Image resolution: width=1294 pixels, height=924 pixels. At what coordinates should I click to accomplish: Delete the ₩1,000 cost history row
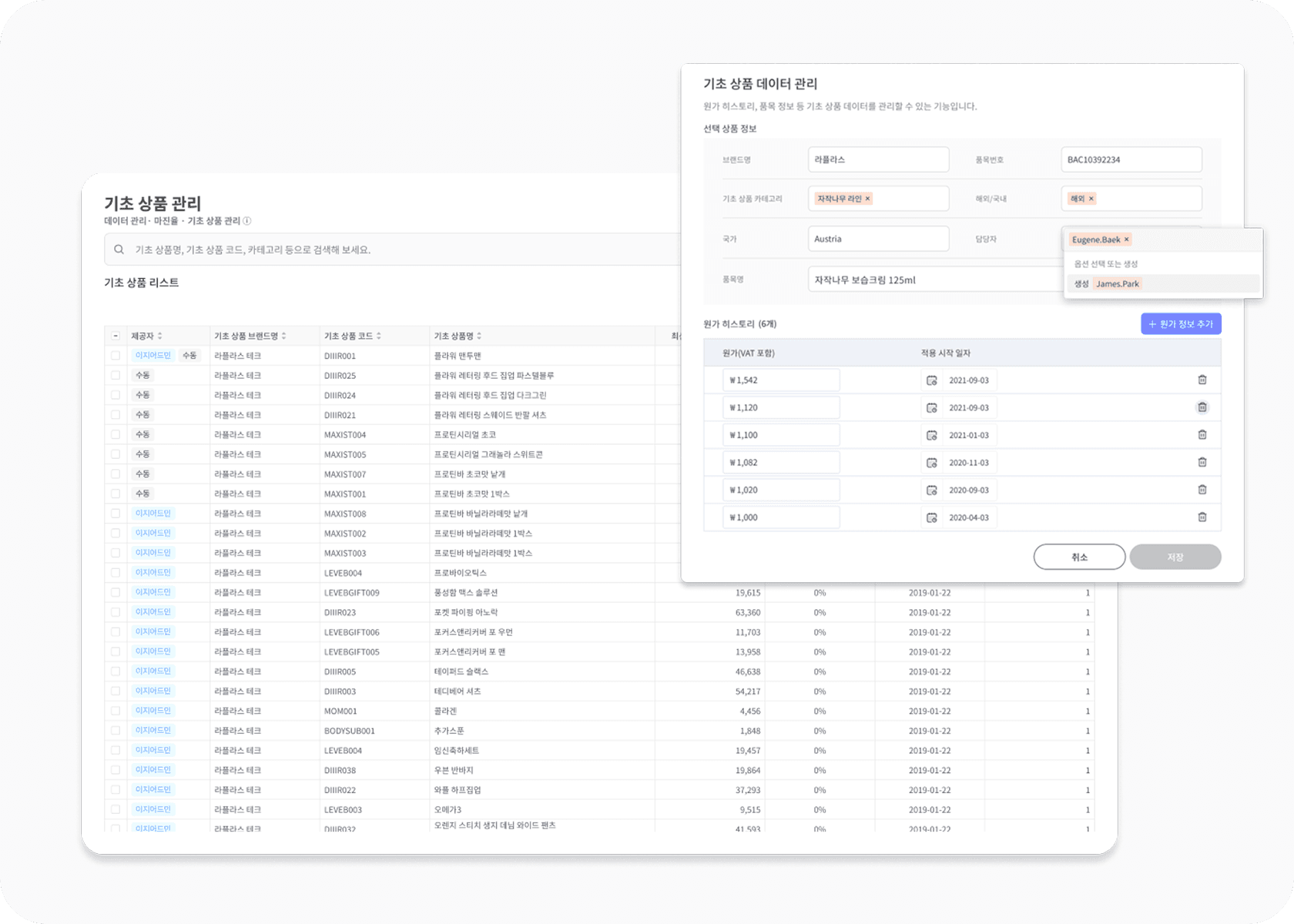click(x=1202, y=517)
